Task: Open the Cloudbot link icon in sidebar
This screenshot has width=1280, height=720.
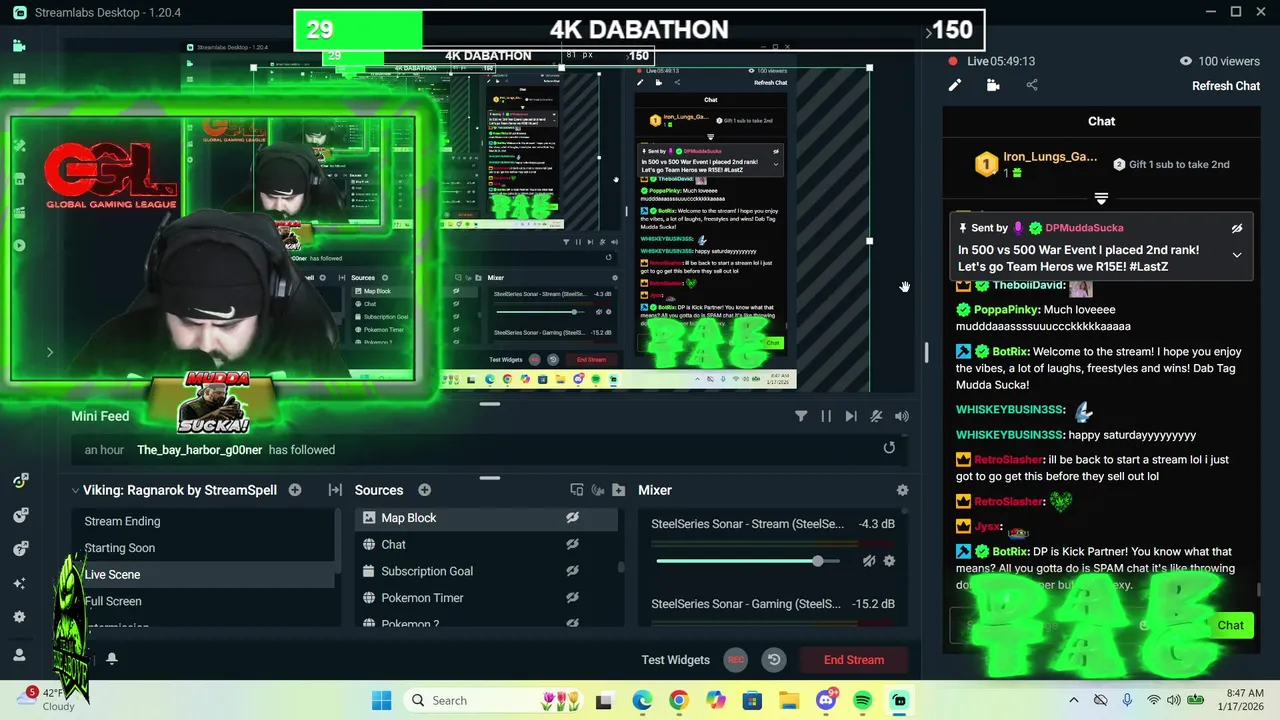Action: point(20,515)
